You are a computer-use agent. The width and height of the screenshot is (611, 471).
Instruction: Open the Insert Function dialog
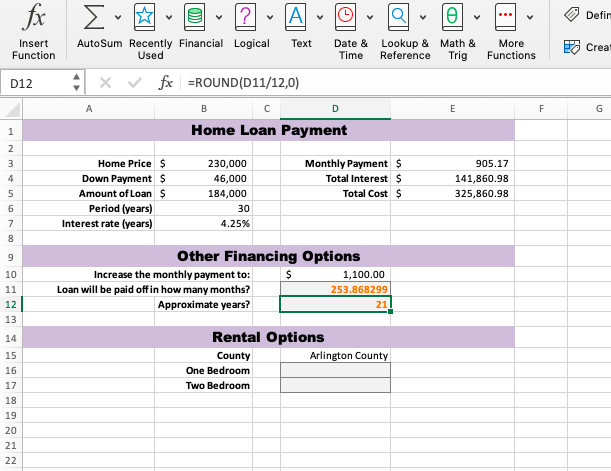(x=34, y=31)
